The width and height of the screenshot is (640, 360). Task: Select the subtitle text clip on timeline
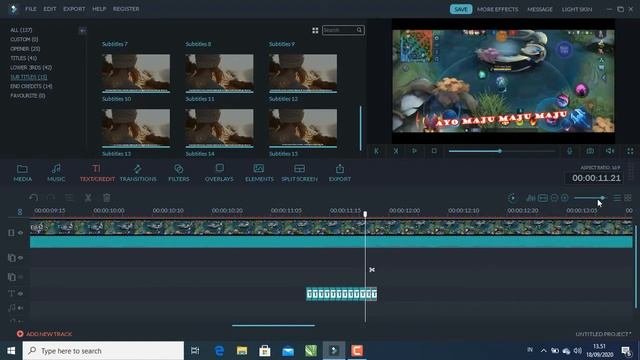pos(342,294)
